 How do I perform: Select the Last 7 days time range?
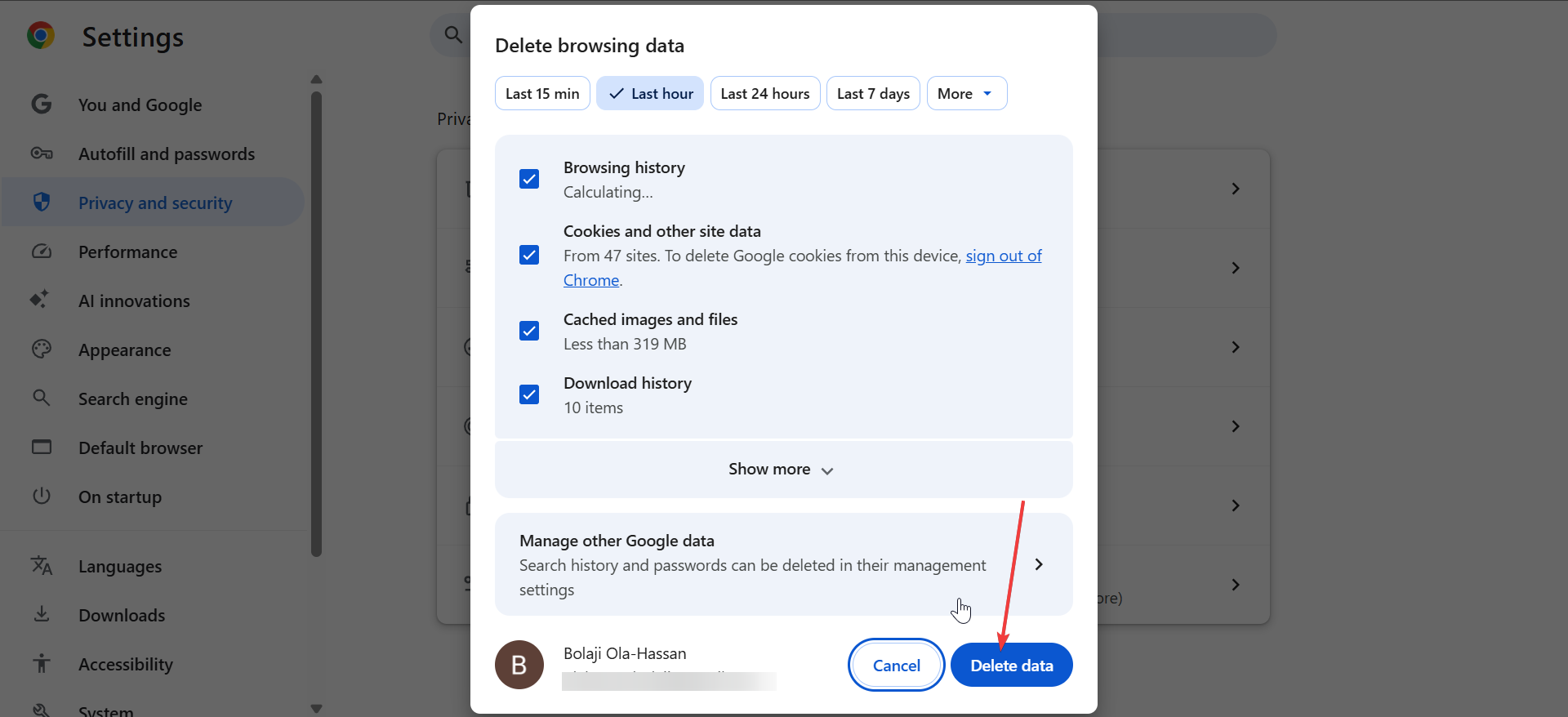[873, 93]
